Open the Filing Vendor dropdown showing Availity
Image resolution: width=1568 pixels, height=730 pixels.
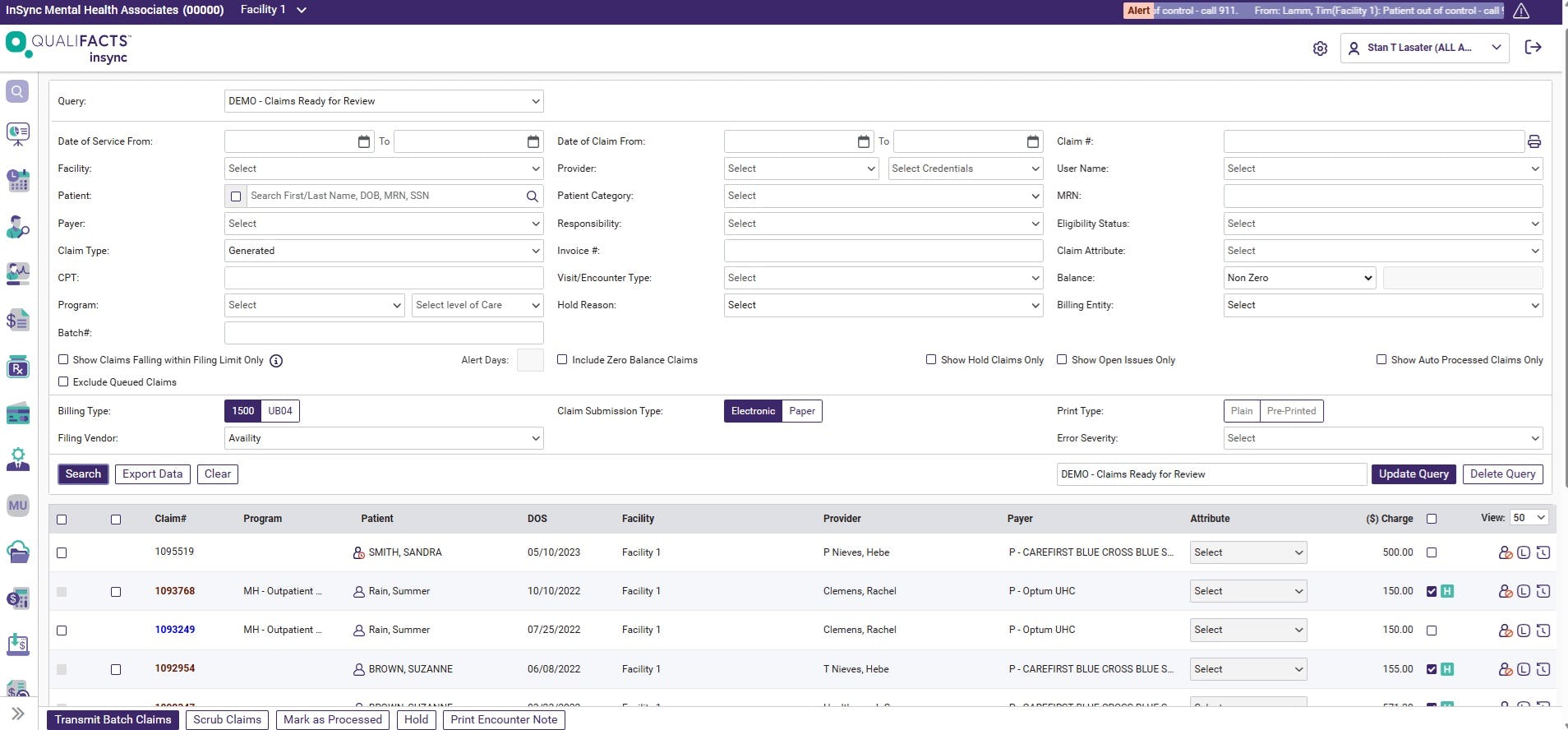[x=384, y=438]
